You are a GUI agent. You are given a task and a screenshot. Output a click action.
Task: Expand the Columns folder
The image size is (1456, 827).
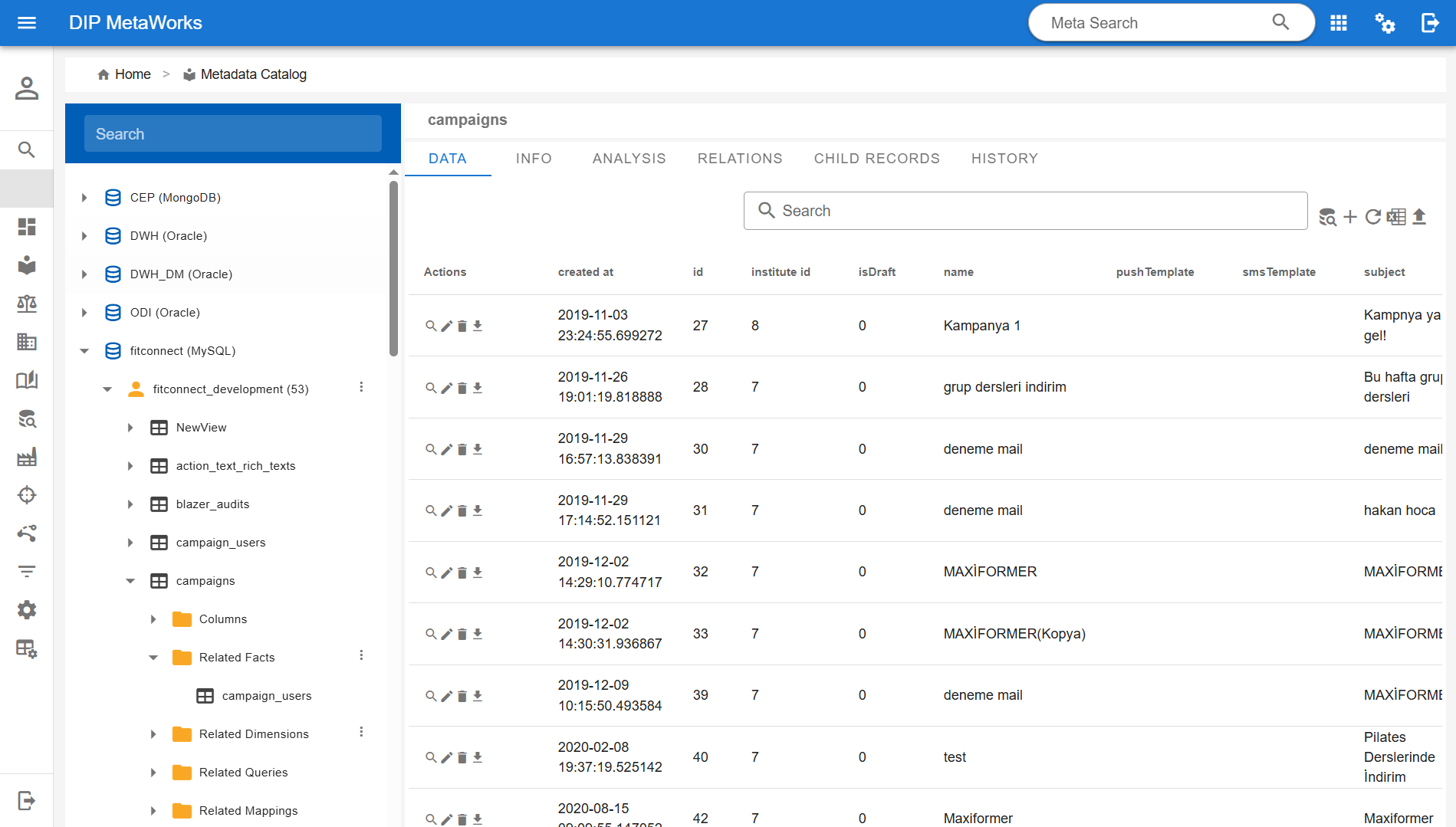(x=153, y=619)
